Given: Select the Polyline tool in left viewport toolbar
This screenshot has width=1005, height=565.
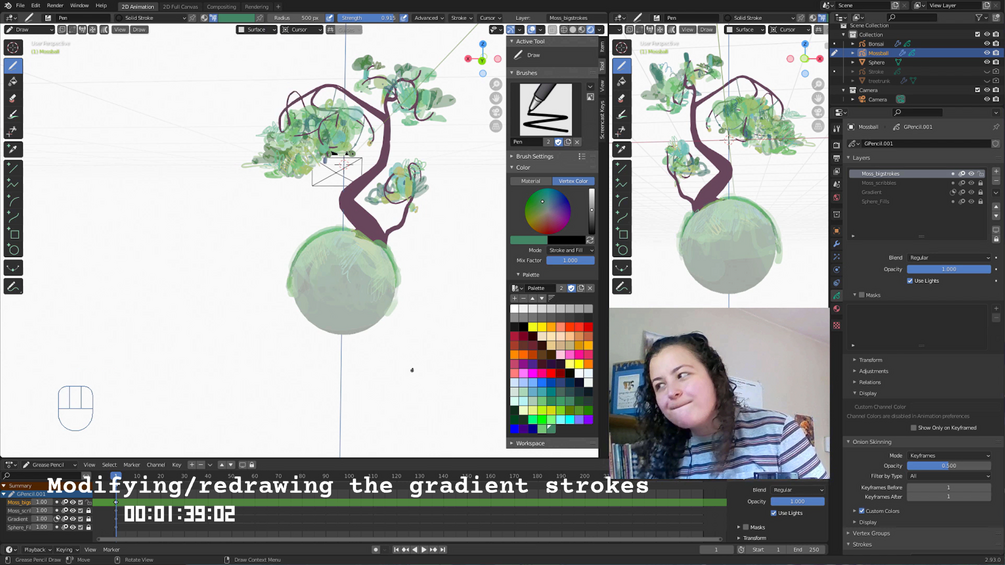Looking at the screenshot, I should (13, 184).
